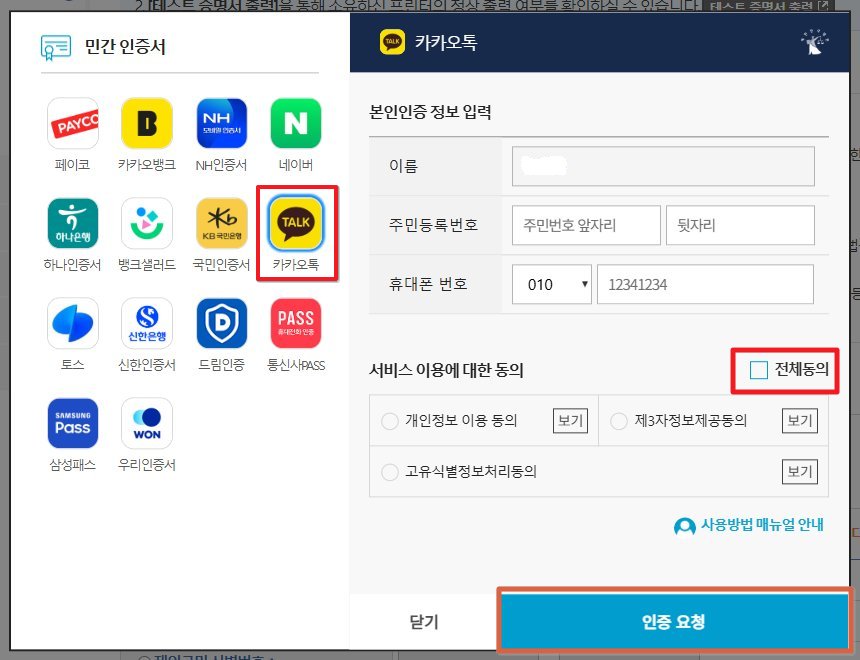Click the 네이버 label text
Viewport: 860px width, 660px height.
pyautogui.click(x=296, y=165)
